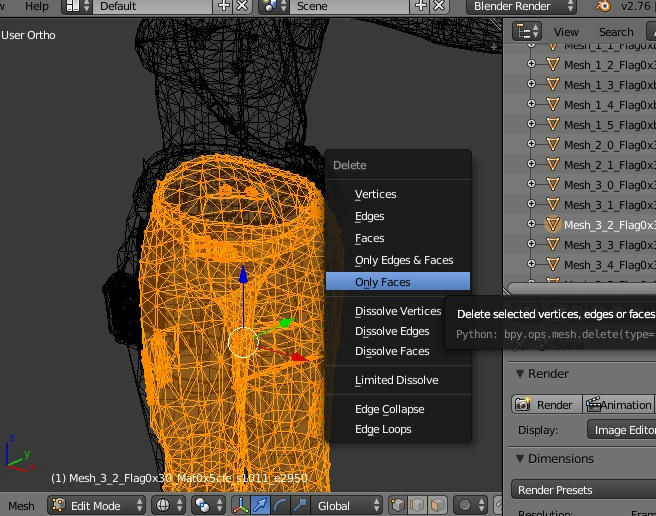Toggle the 3D manipulator axes widget
Viewport: 656px width, 516px height.
pyautogui.click(x=241, y=505)
